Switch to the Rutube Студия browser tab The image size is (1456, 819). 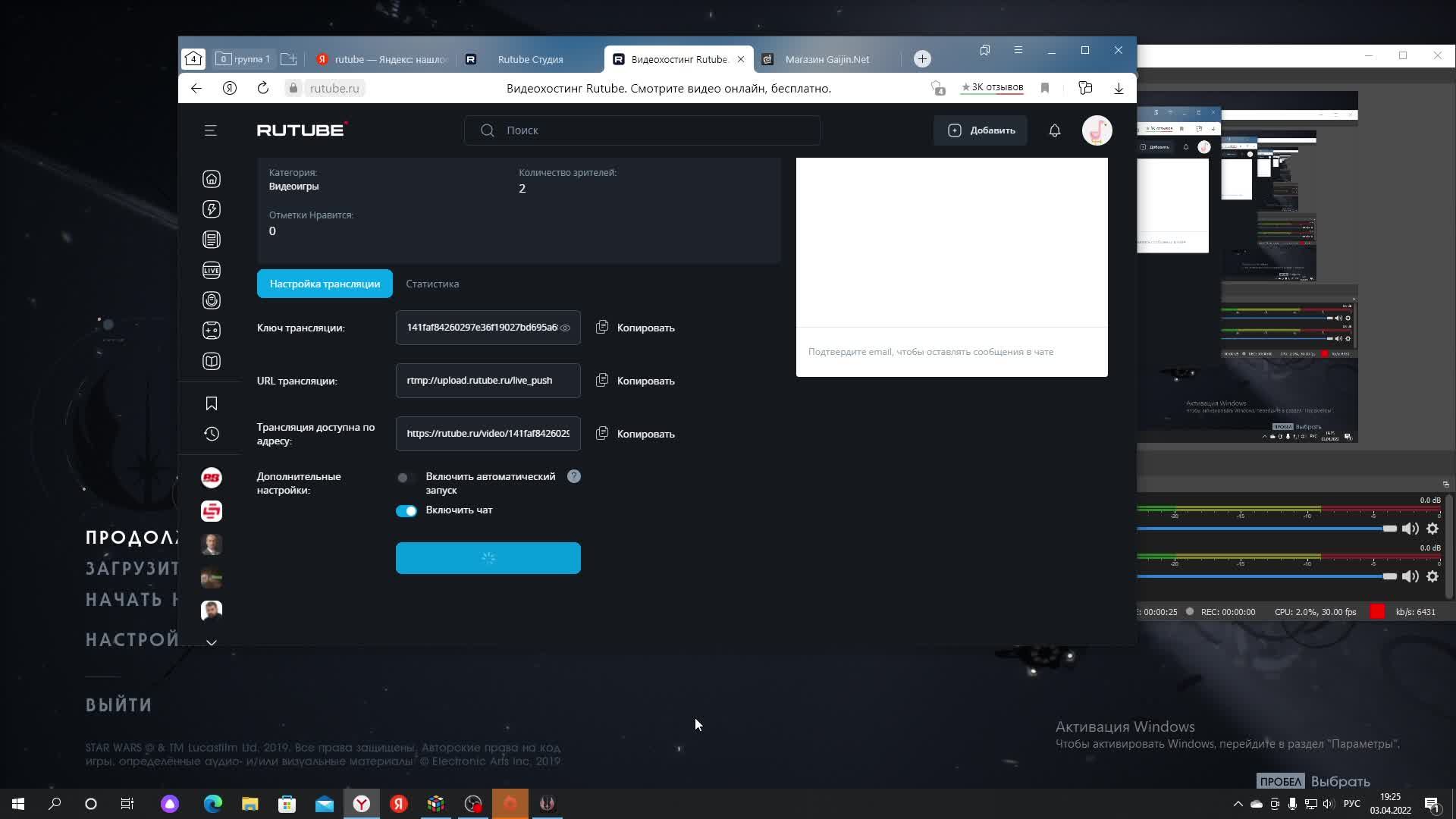[x=529, y=59]
